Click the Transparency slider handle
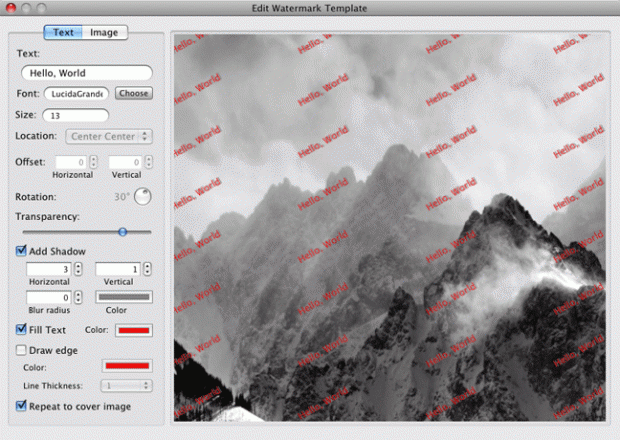Viewport: 620px width, 440px height. coord(122,232)
